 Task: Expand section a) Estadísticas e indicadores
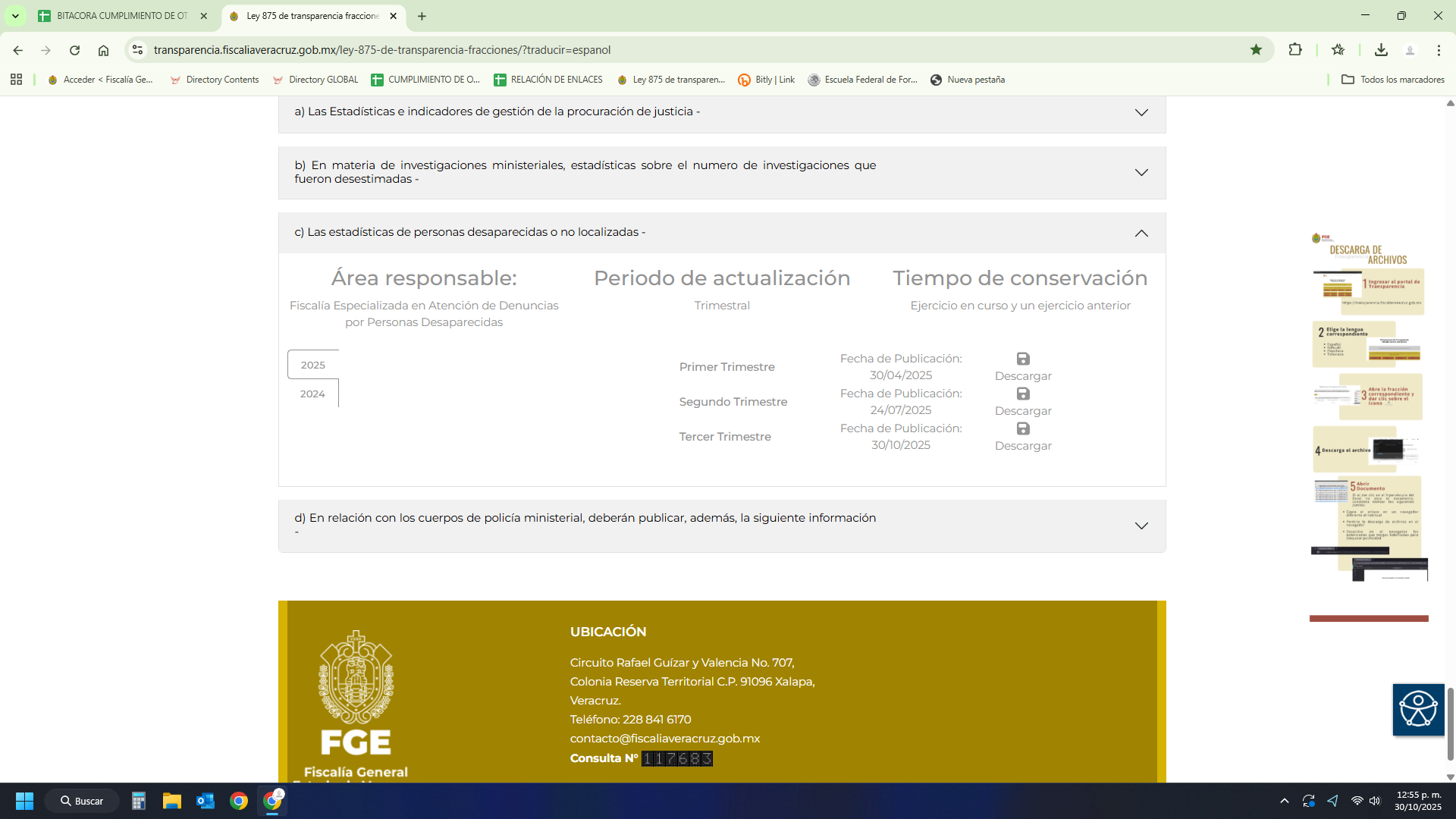click(1141, 112)
